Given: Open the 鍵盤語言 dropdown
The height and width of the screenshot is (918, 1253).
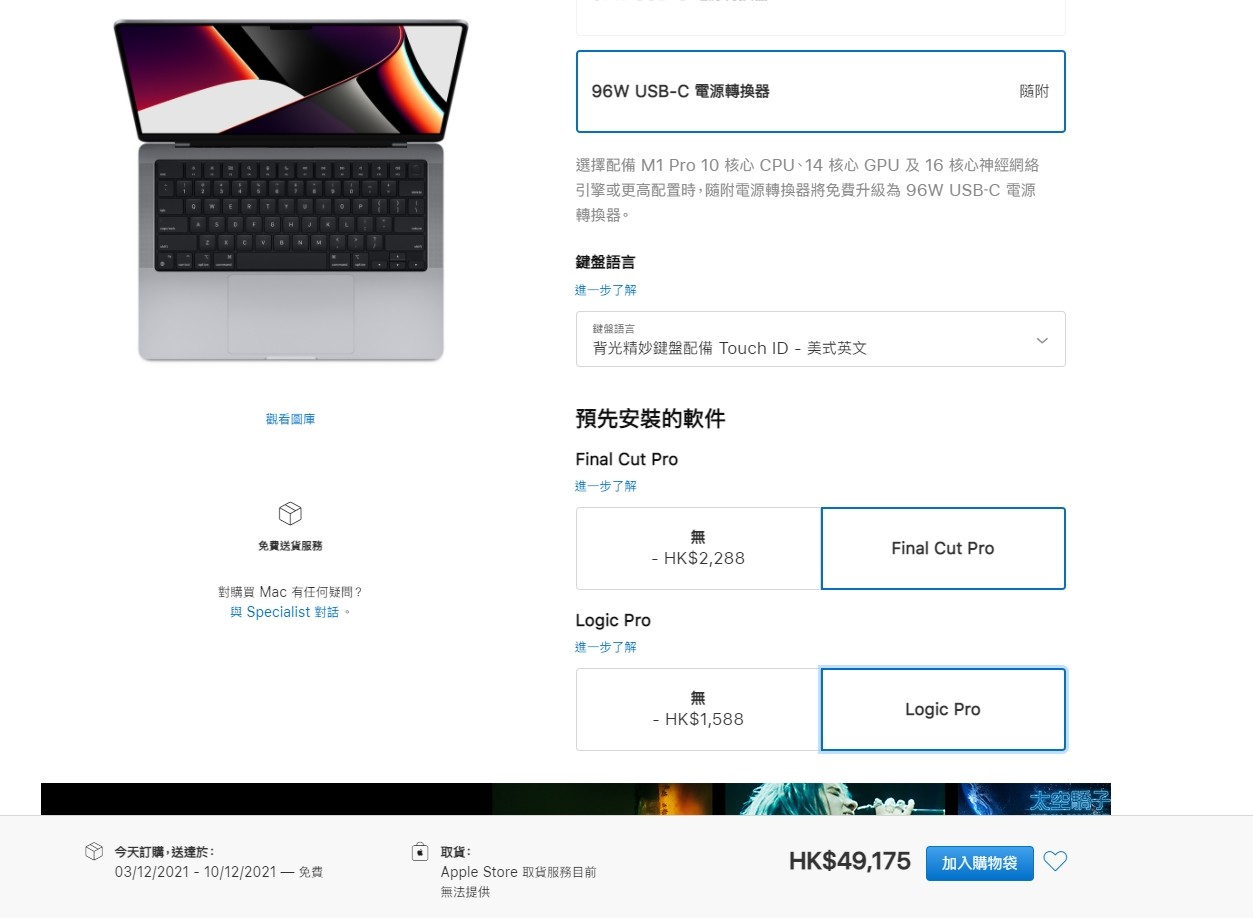Looking at the screenshot, I should 821,339.
